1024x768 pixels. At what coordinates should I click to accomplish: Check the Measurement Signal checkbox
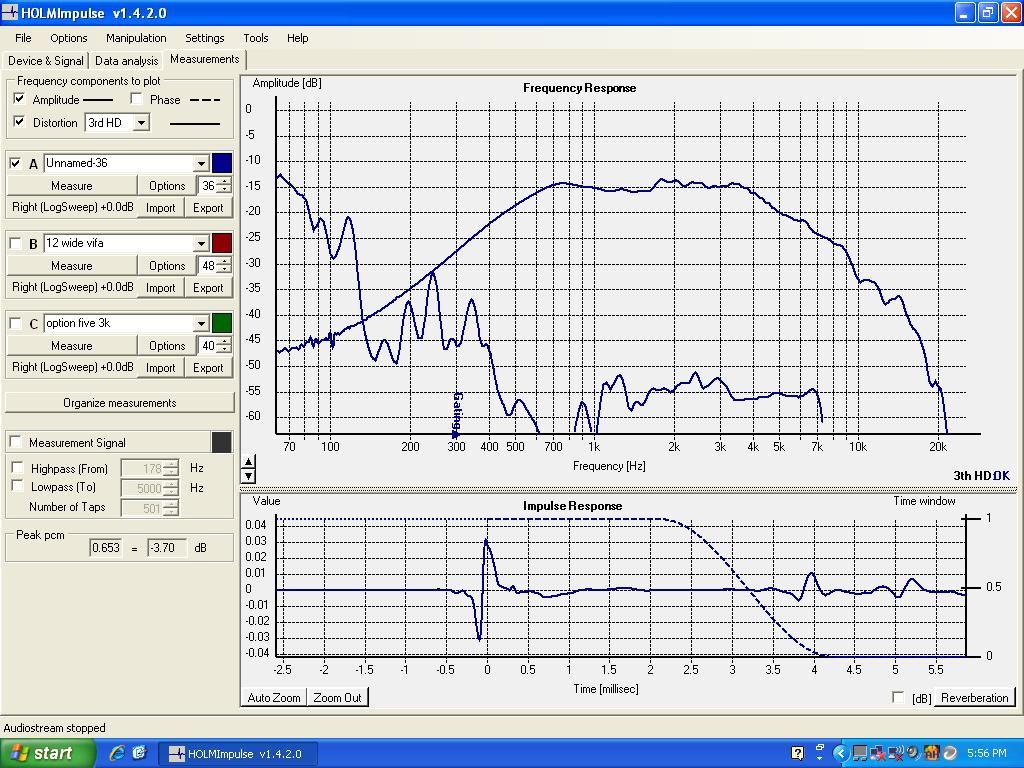click(x=15, y=442)
